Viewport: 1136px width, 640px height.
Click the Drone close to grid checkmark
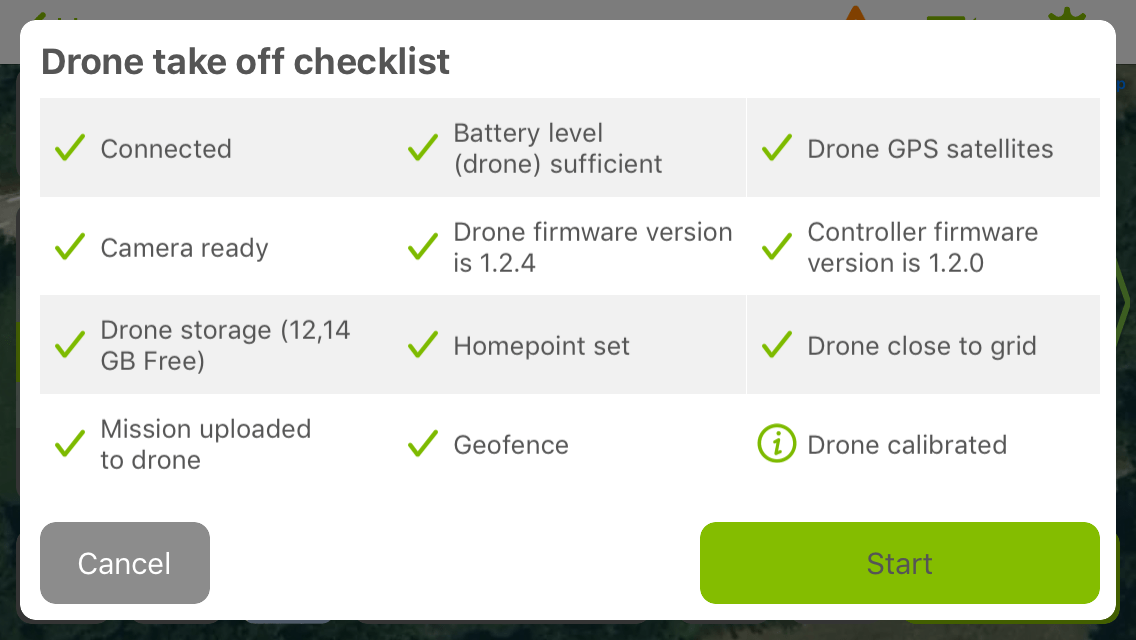click(776, 345)
